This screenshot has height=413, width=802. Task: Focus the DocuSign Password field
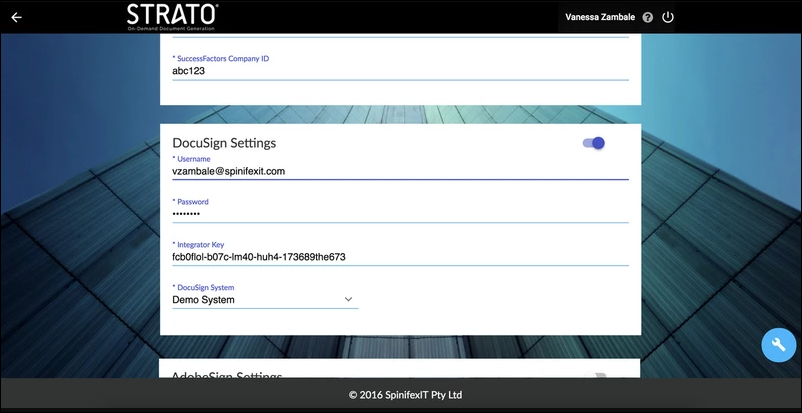tap(400, 214)
